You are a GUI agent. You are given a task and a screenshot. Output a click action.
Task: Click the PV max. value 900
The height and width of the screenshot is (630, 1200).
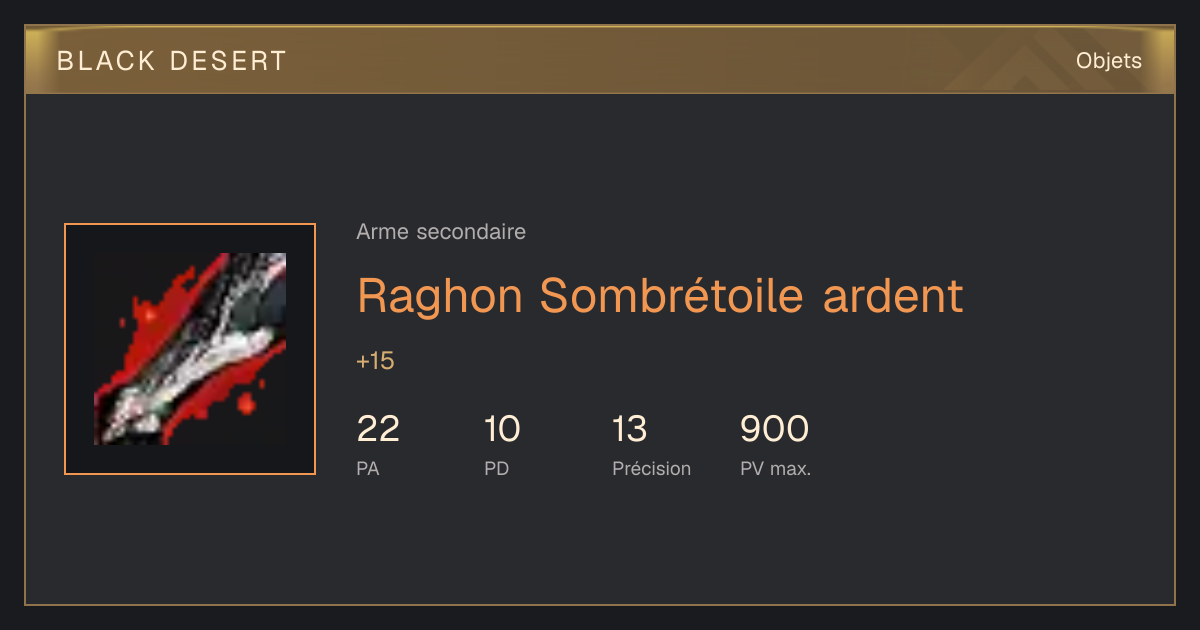click(x=774, y=429)
